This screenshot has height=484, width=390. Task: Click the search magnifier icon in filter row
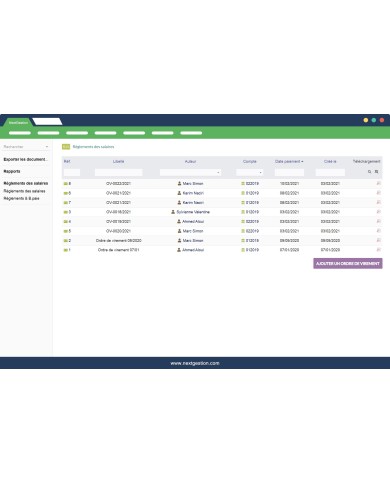tap(369, 172)
